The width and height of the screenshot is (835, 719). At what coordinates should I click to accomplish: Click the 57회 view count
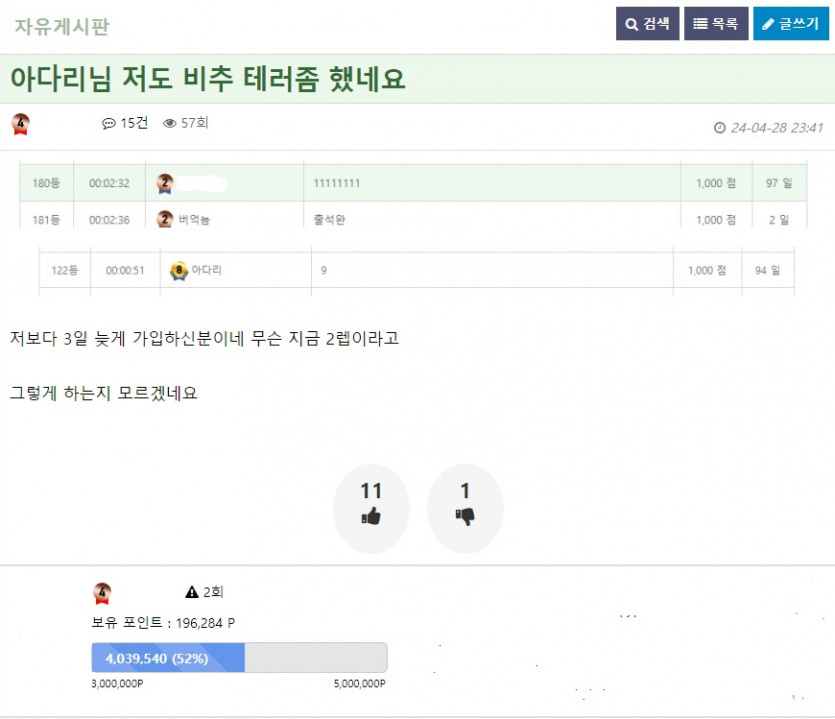pyautogui.click(x=194, y=123)
